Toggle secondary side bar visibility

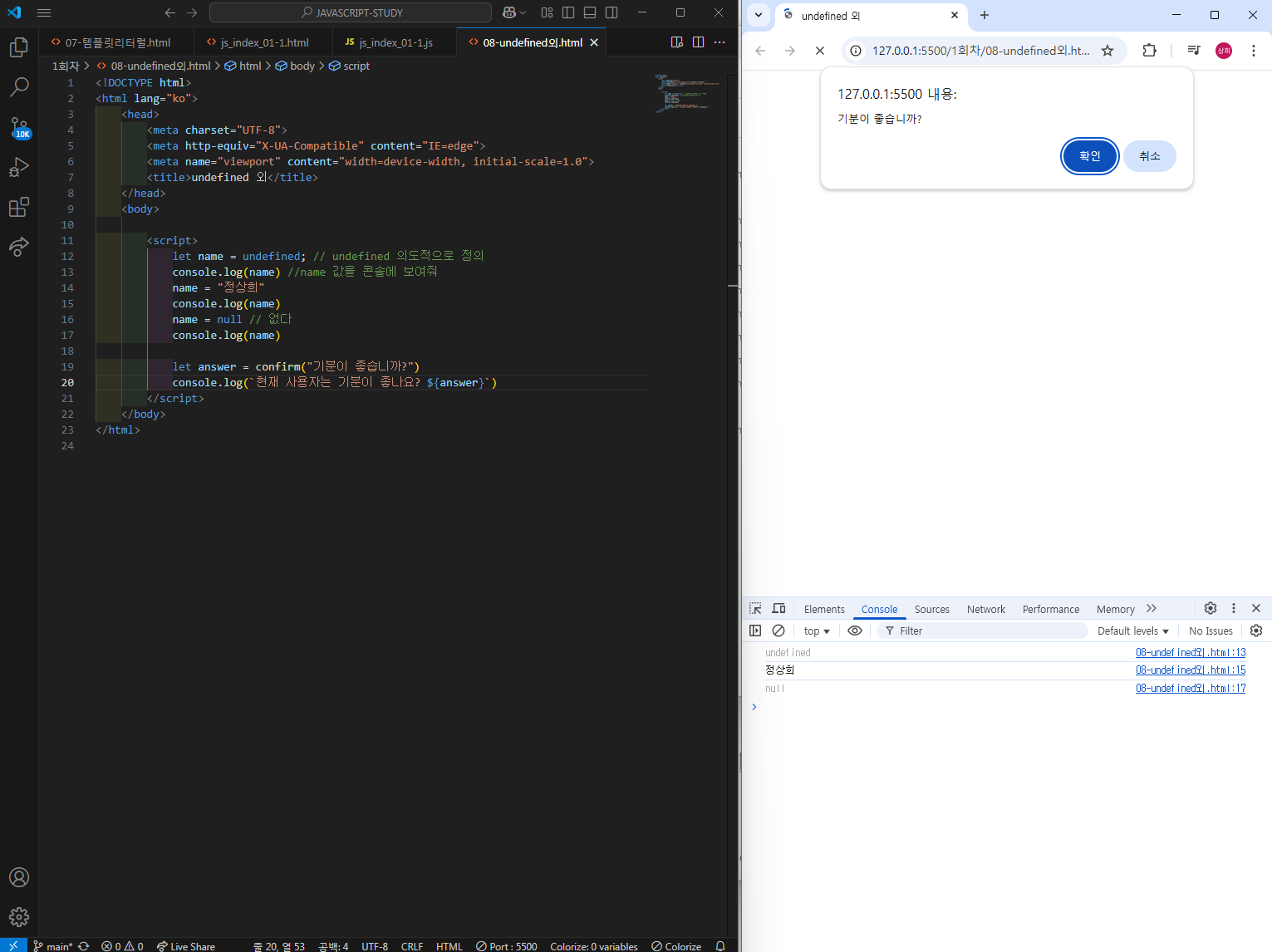click(611, 12)
